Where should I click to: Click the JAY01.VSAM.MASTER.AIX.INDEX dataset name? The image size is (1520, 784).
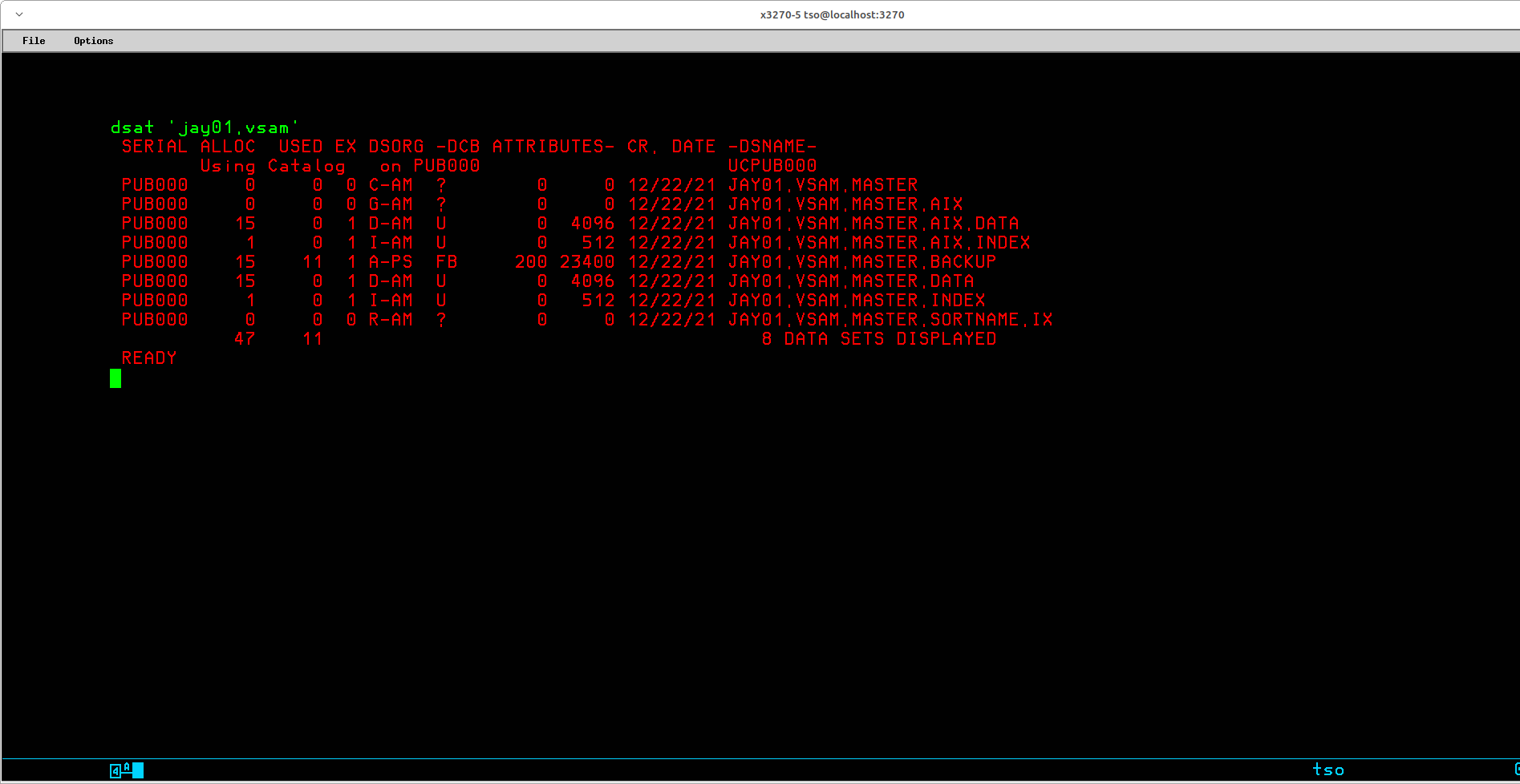click(878, 243)
